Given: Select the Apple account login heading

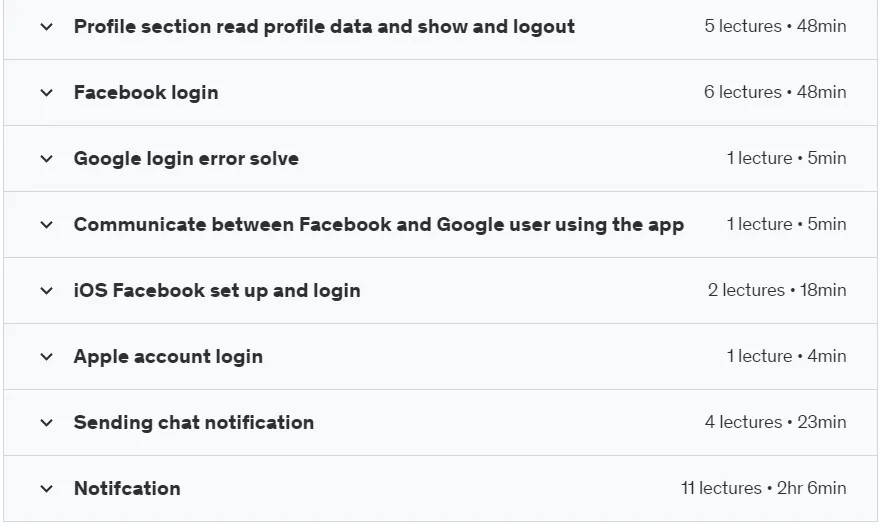Looking at the screenshot, I should point(168,357).
